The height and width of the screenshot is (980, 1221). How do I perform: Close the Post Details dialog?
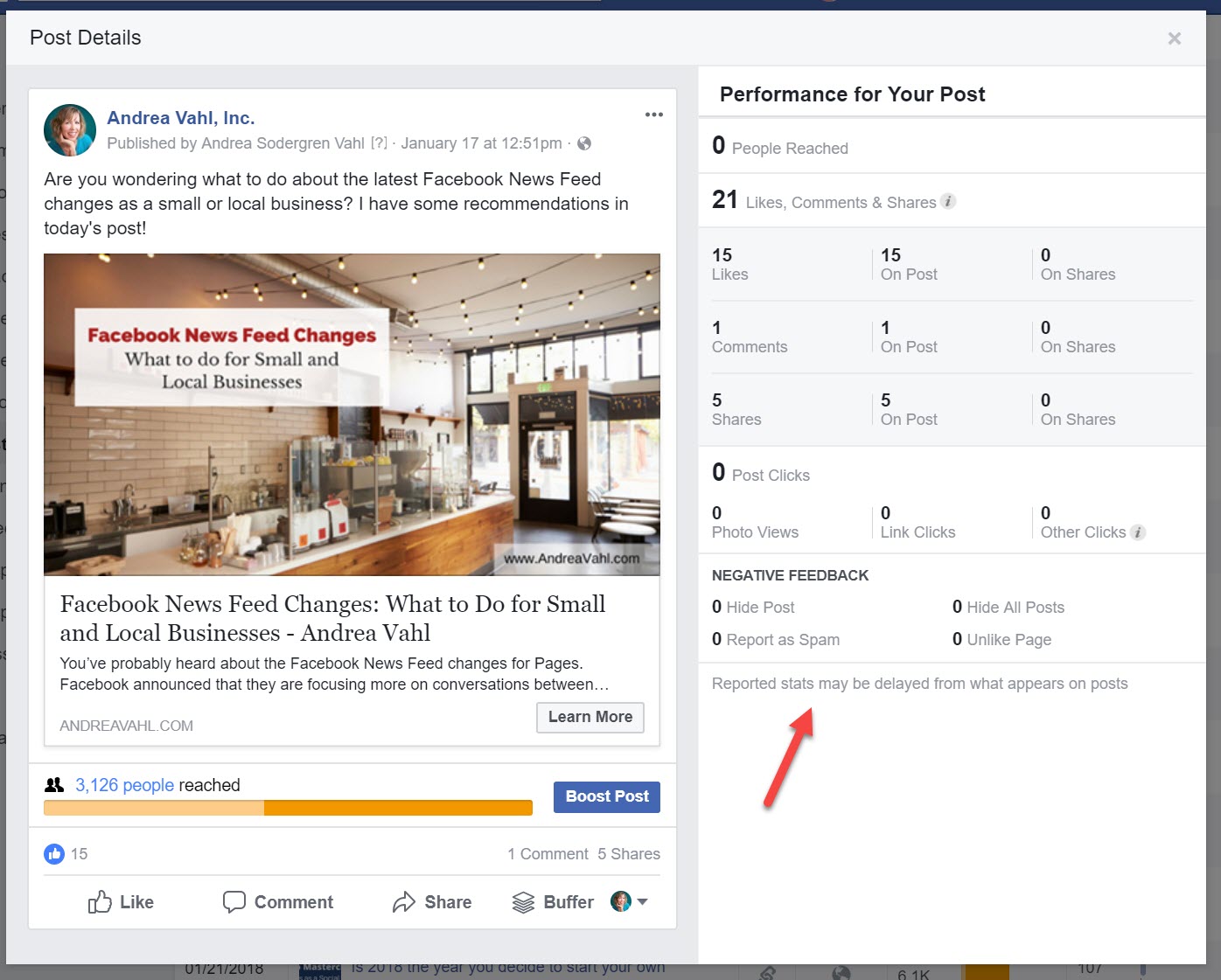[x=1175, y=38]
